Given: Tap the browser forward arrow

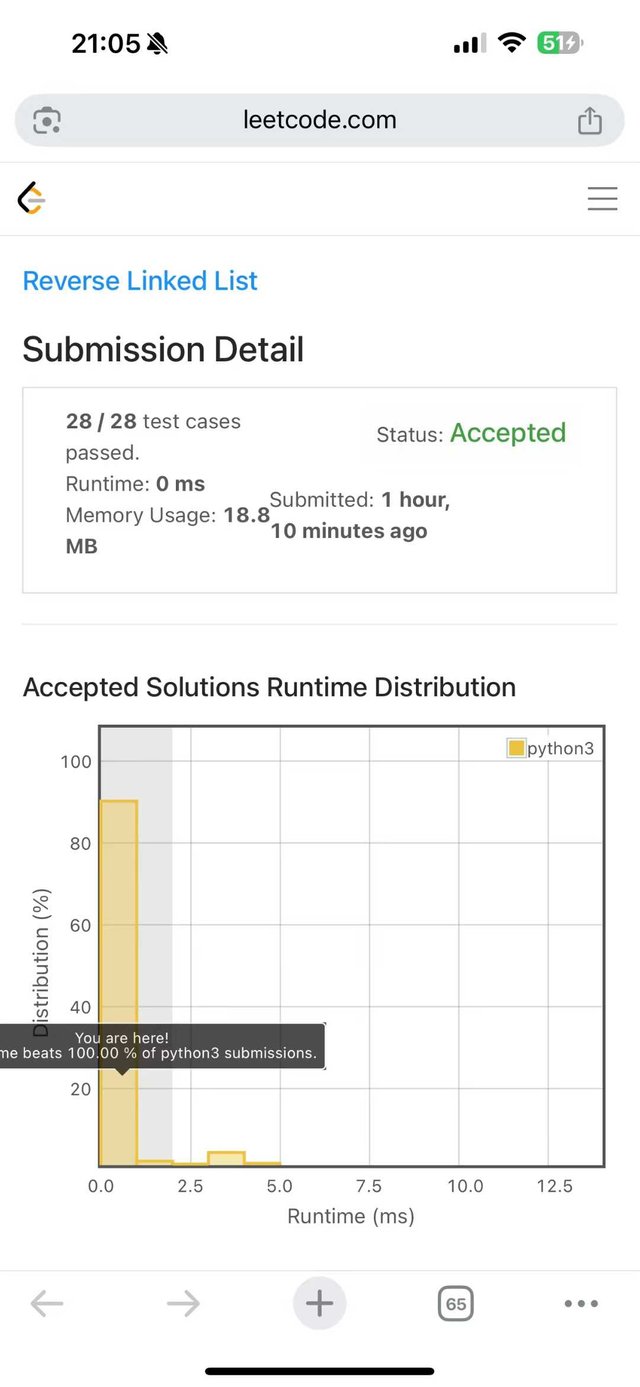Looking at the screenshot, I should (183, 1303).
